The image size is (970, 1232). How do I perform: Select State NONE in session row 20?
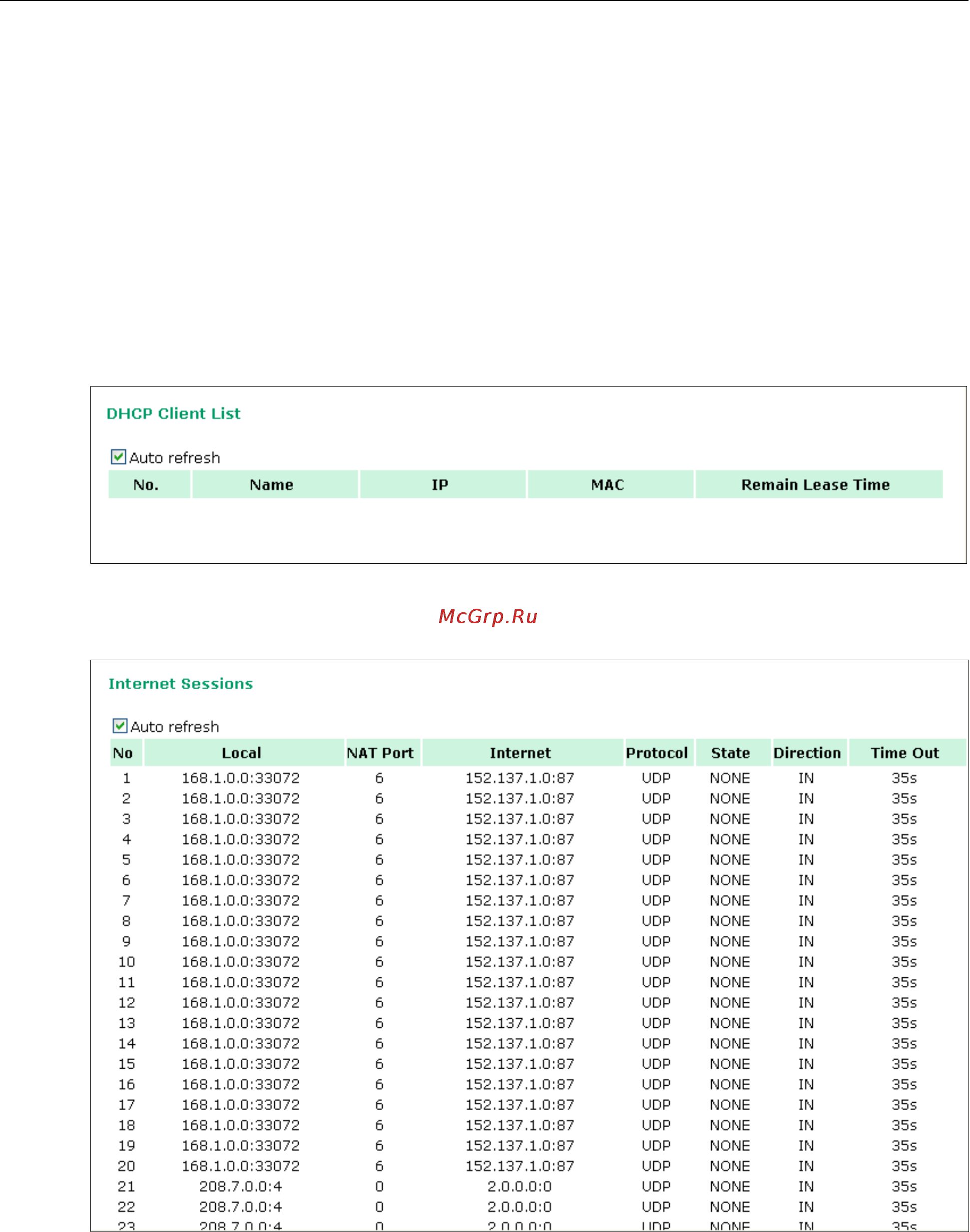(730, 1166)
